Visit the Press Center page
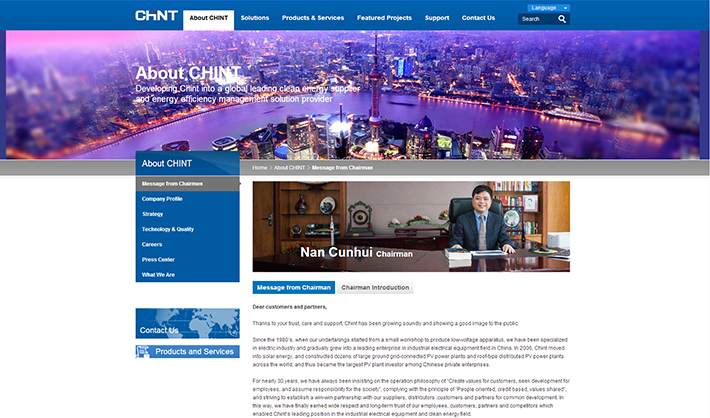 click(x=158, y=259)
